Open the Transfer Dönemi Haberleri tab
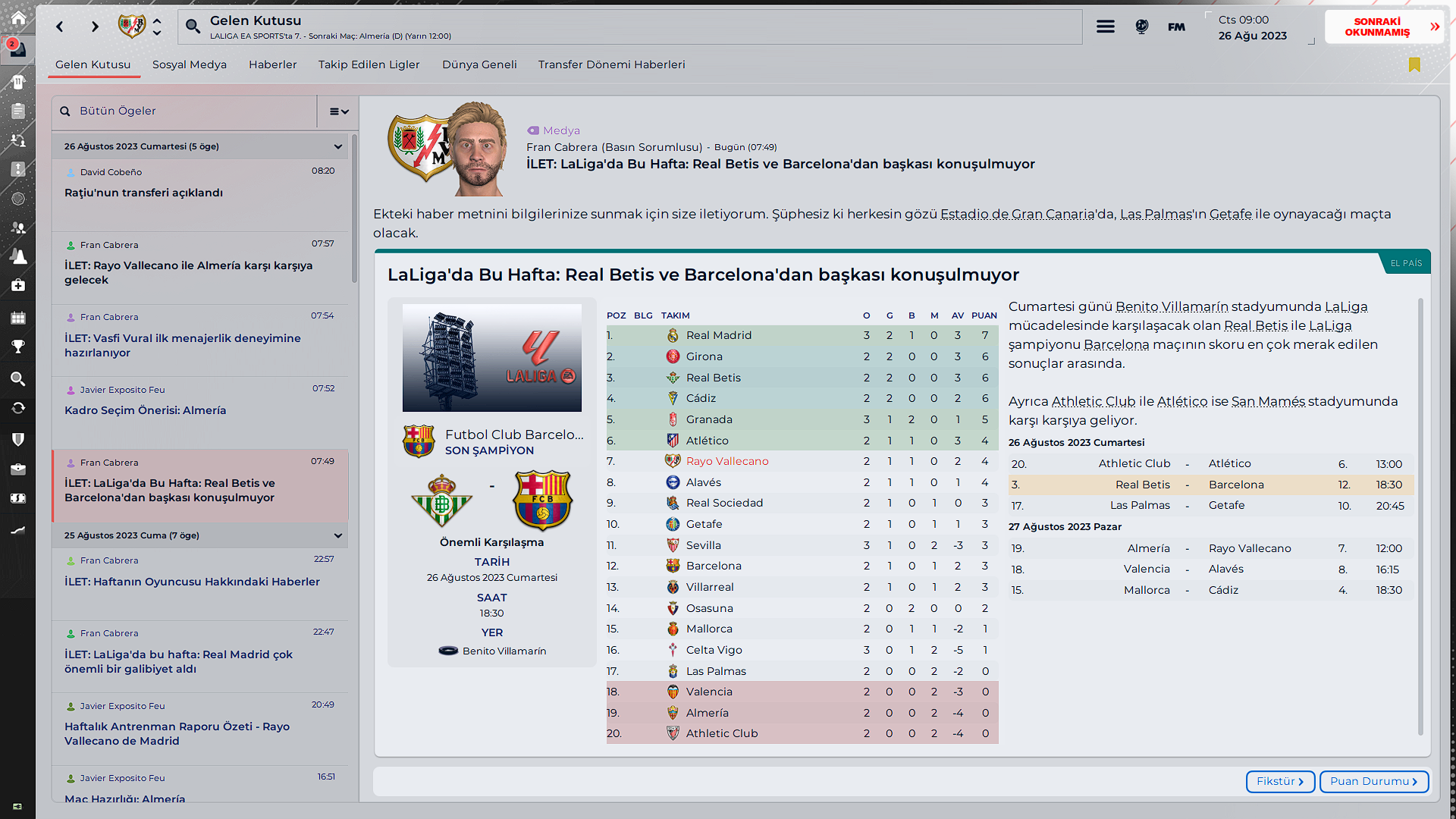The image size is (1456, 819). pyautogui.click(x=611, y=65)
